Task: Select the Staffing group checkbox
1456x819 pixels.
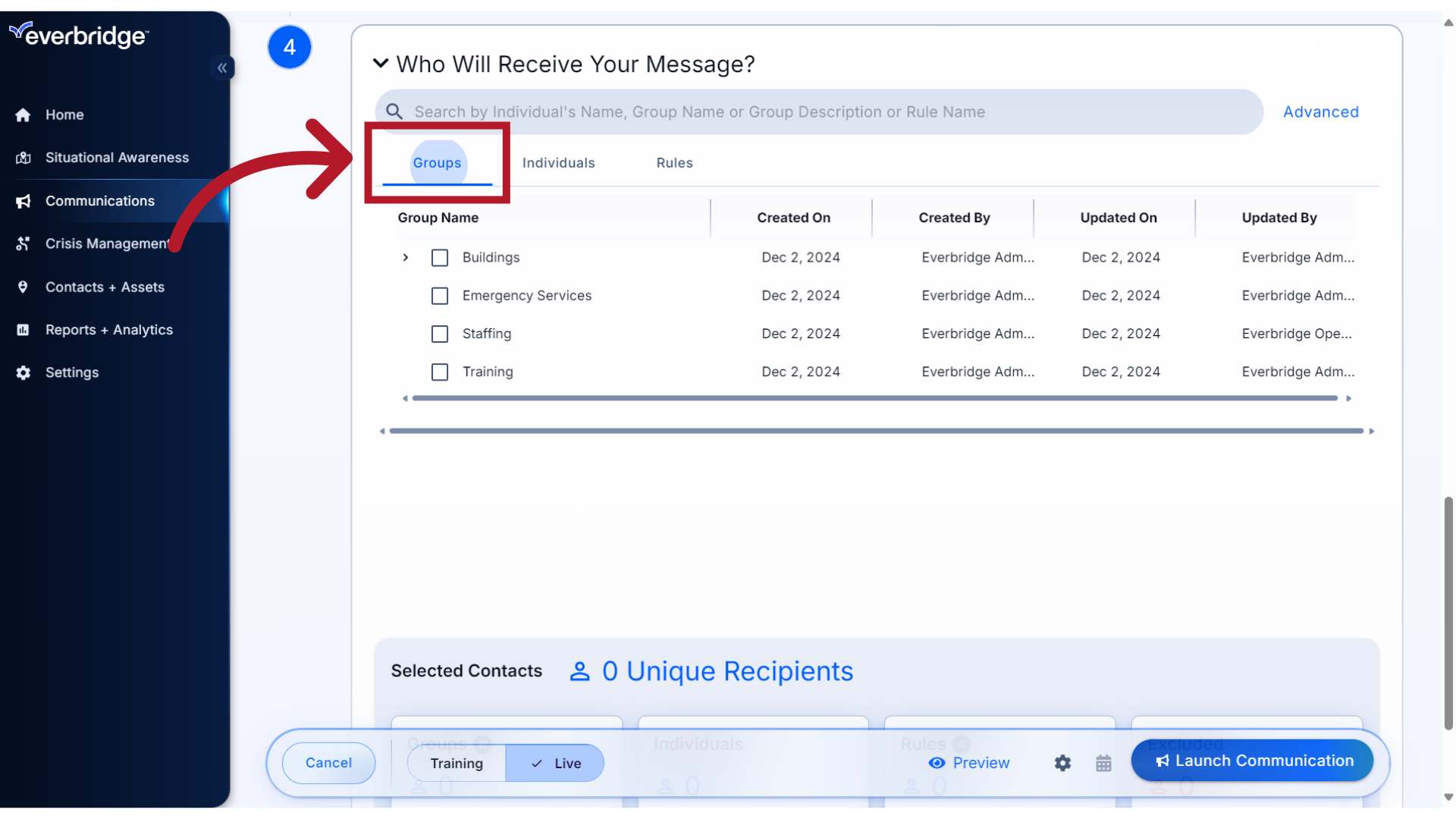Action: pos(440,334)
